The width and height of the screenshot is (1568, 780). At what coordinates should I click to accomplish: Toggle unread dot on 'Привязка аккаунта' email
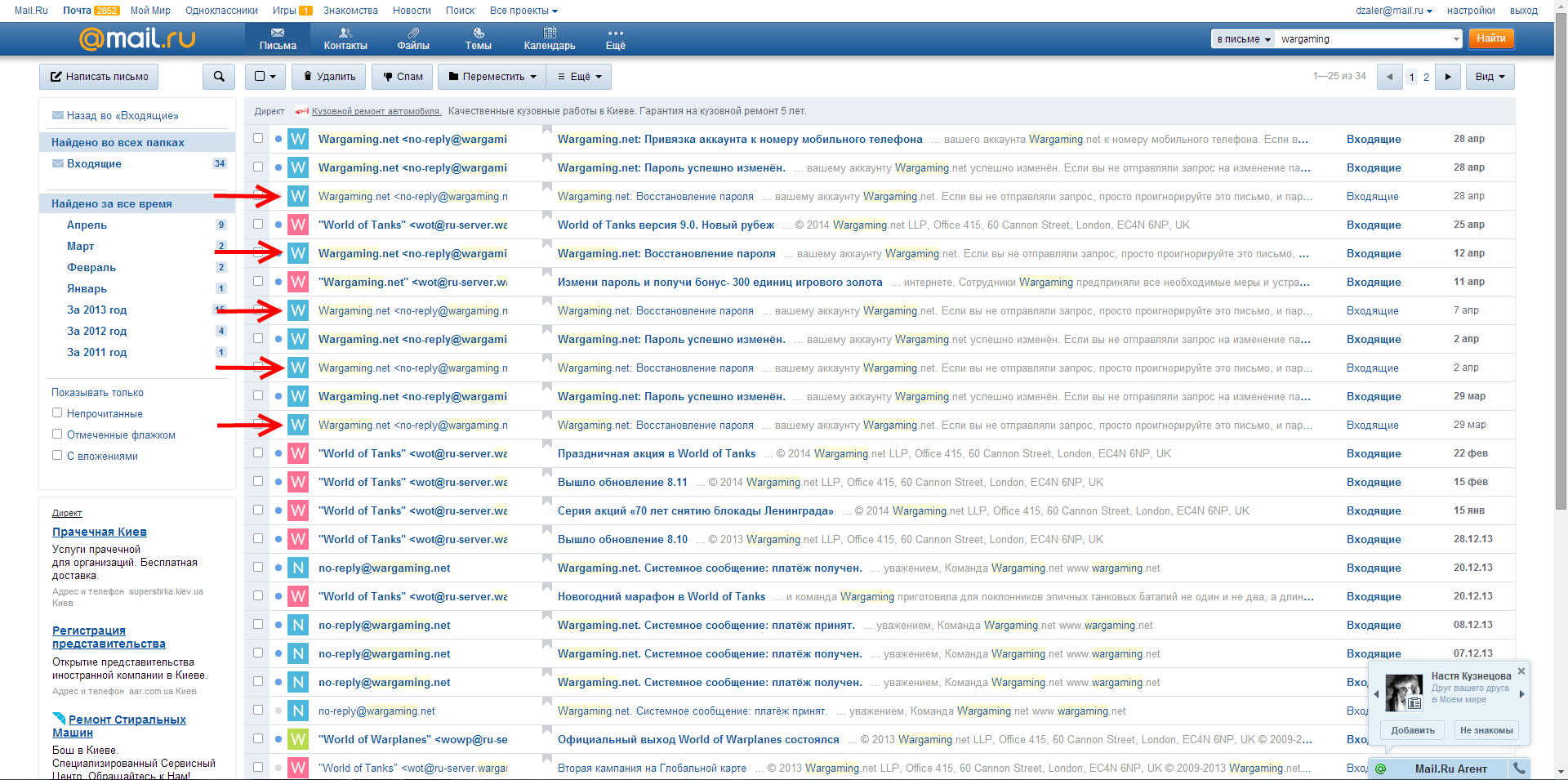[278, 139]
